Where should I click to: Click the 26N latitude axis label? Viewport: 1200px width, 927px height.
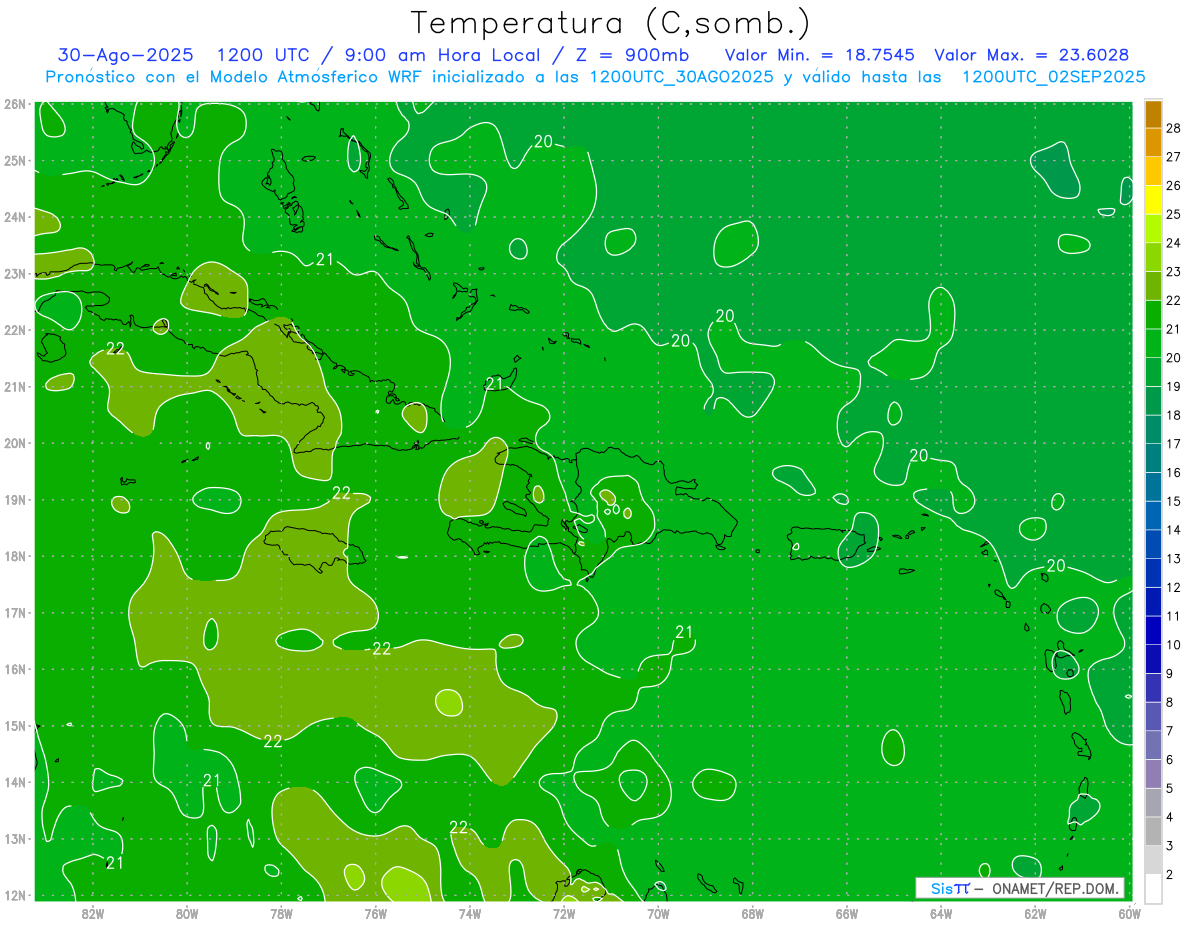[14, 104]
